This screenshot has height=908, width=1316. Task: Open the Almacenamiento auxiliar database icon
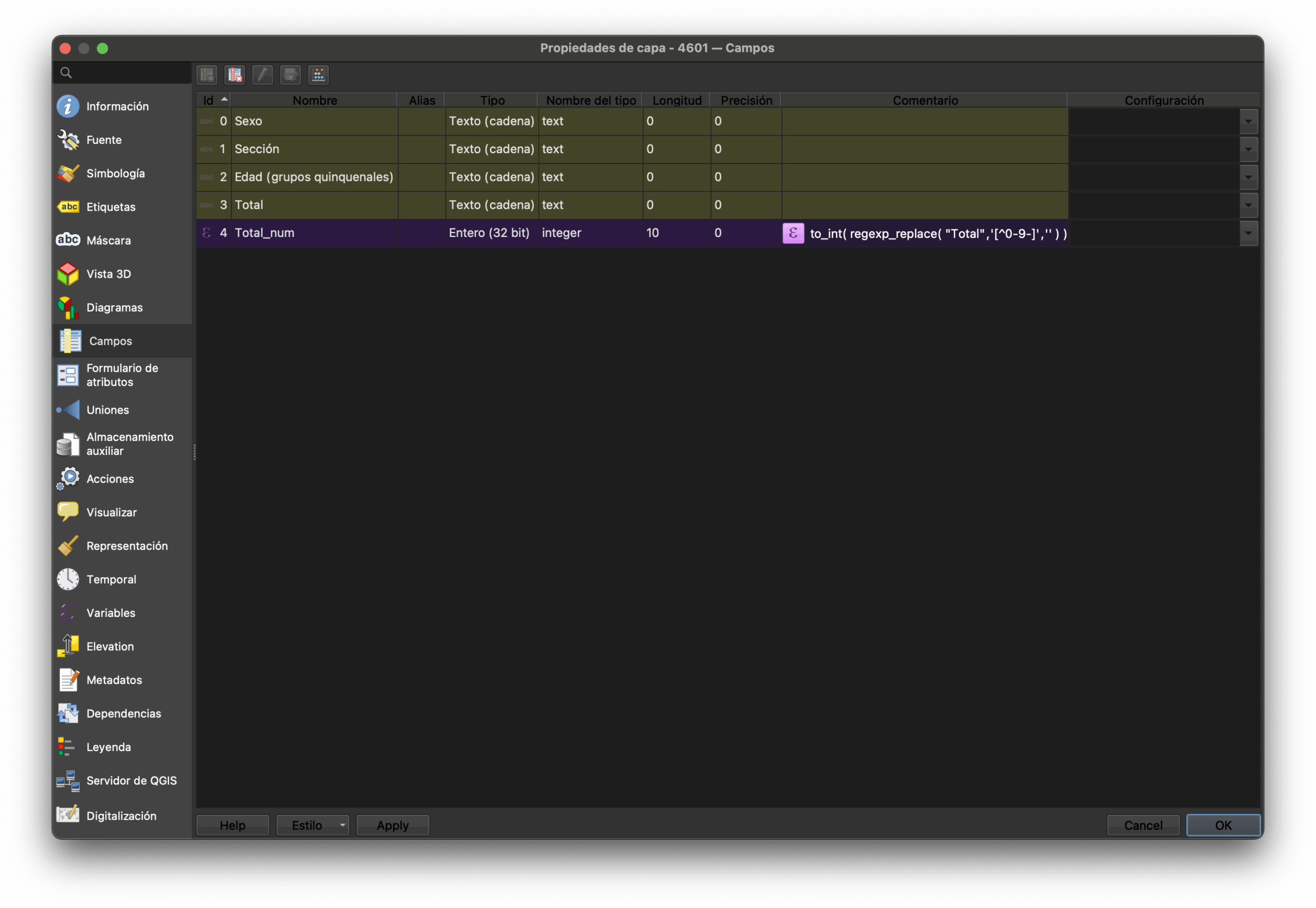click(68, 444)
